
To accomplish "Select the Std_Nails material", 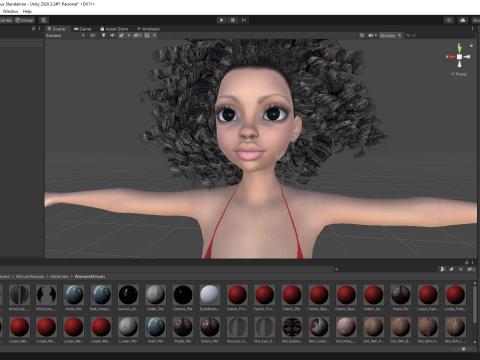I will click(x=346, y=330).
